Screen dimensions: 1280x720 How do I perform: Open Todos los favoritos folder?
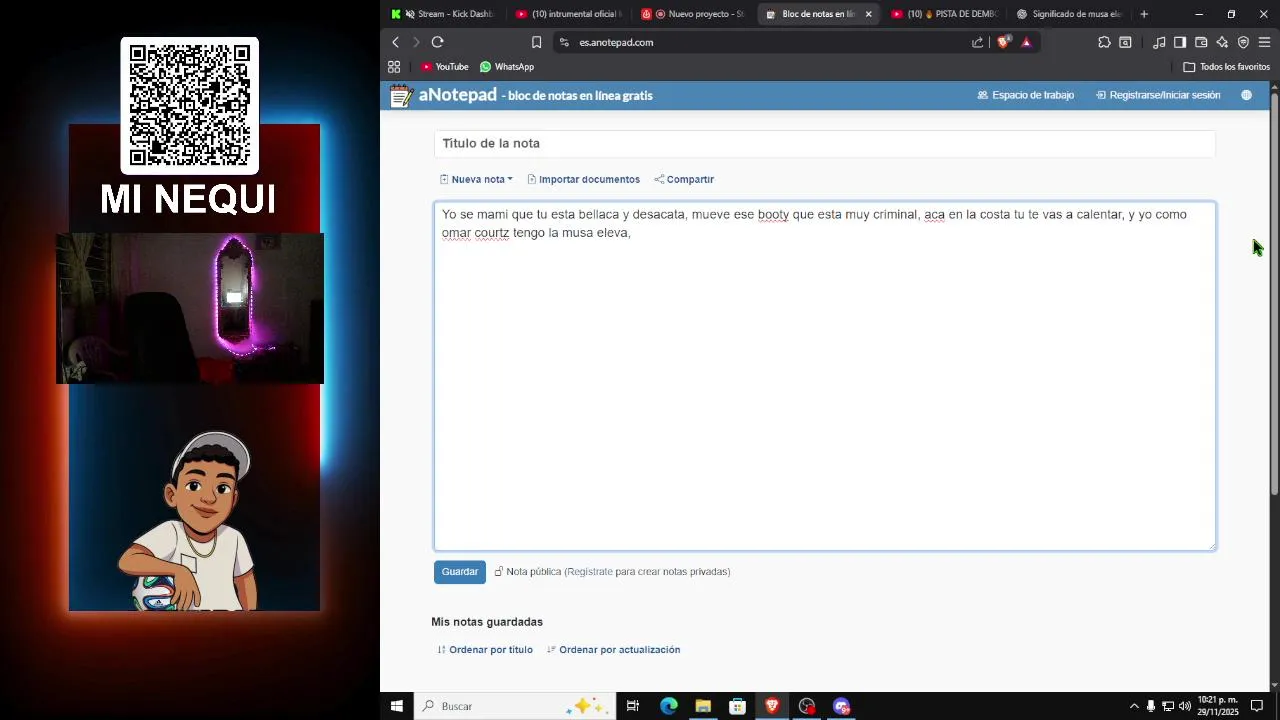[1226, 67]
